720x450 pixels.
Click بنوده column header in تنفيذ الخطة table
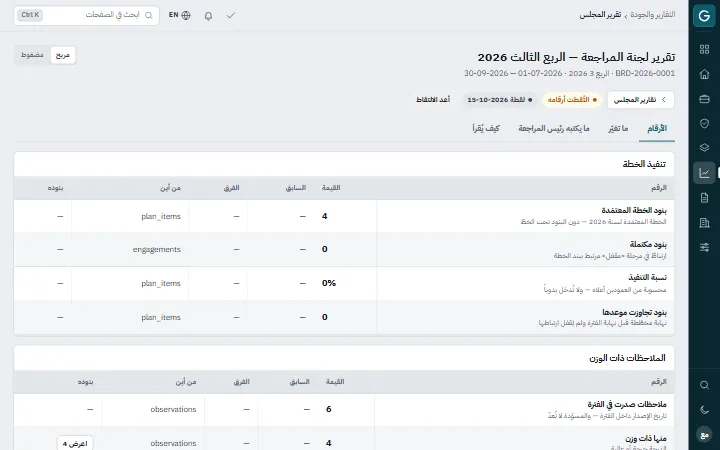pos(55,188)
